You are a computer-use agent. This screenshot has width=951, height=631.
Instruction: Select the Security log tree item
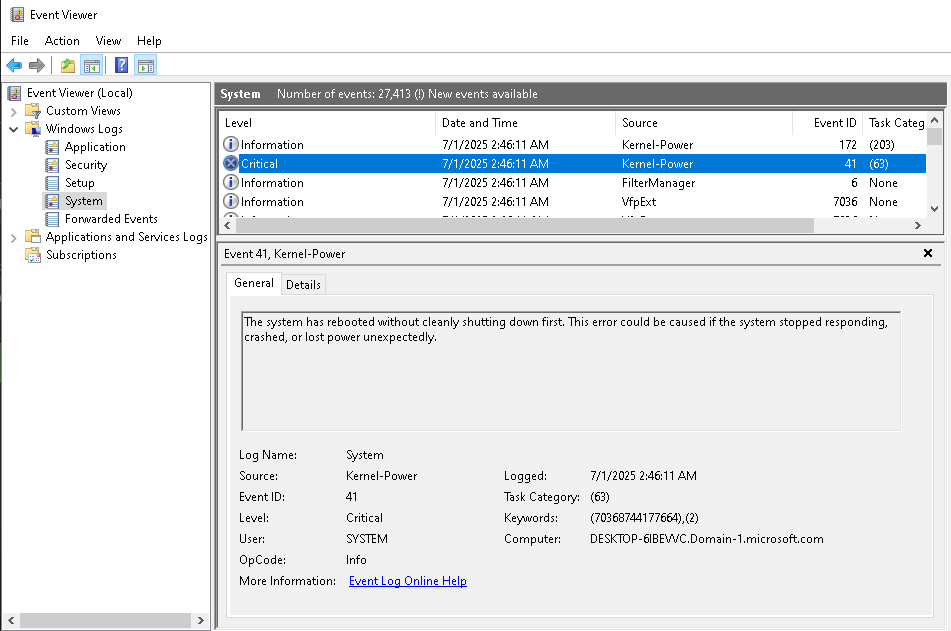86,164
